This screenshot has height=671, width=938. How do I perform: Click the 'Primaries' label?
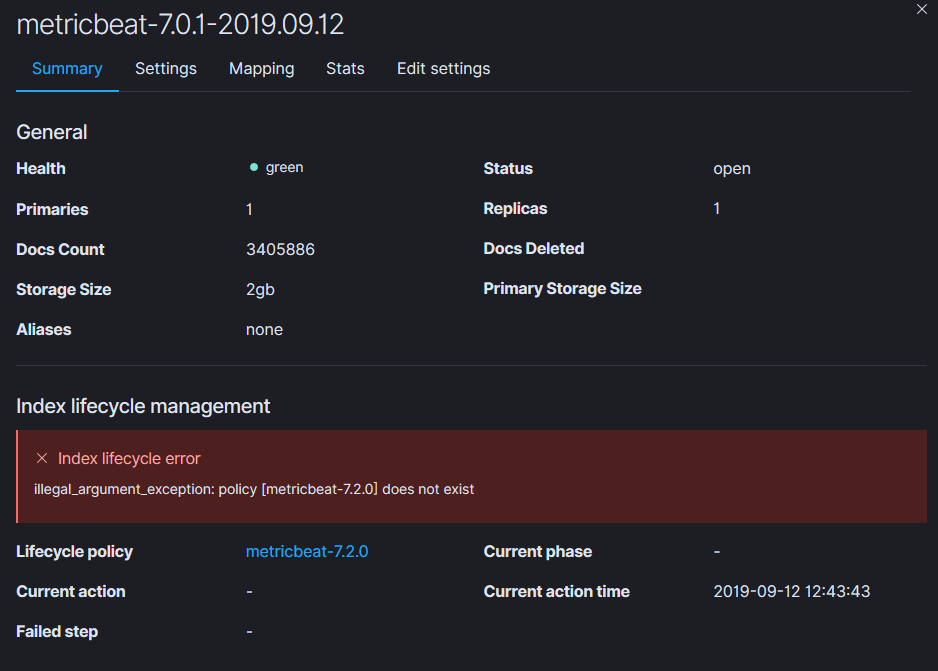[52, 209]
